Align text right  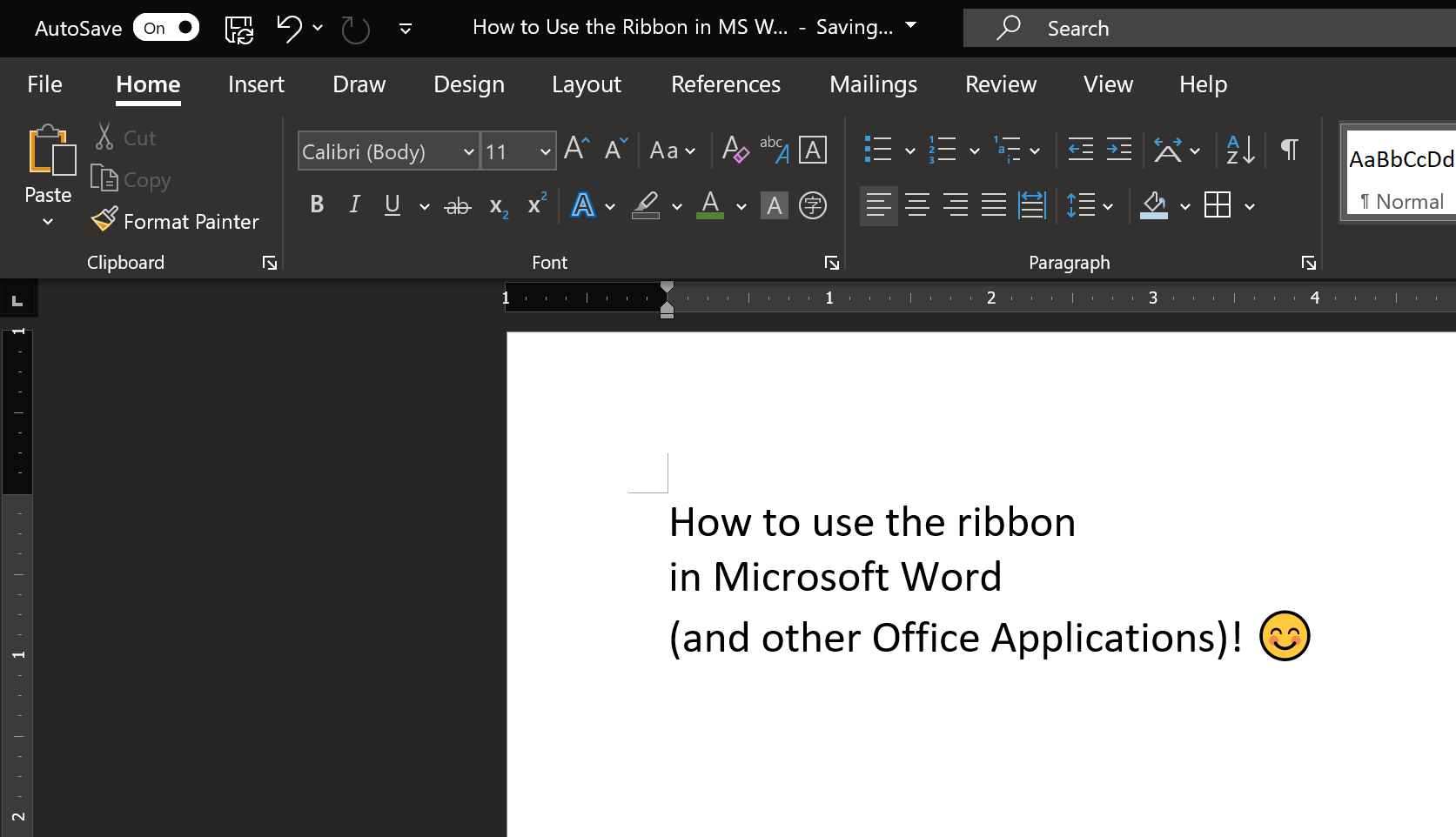(956, 205)
